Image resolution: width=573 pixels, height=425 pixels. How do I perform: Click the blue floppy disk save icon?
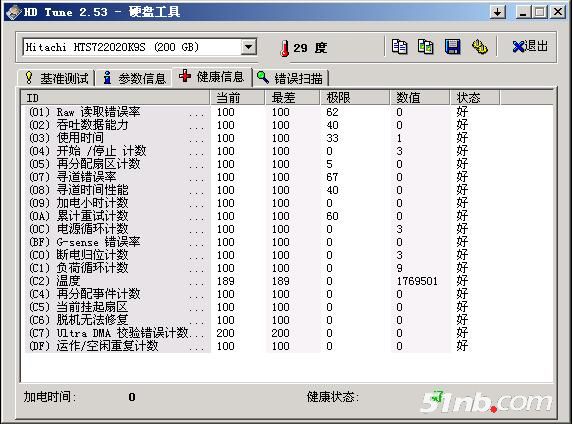pyautogui.click(x=452, y=47)
